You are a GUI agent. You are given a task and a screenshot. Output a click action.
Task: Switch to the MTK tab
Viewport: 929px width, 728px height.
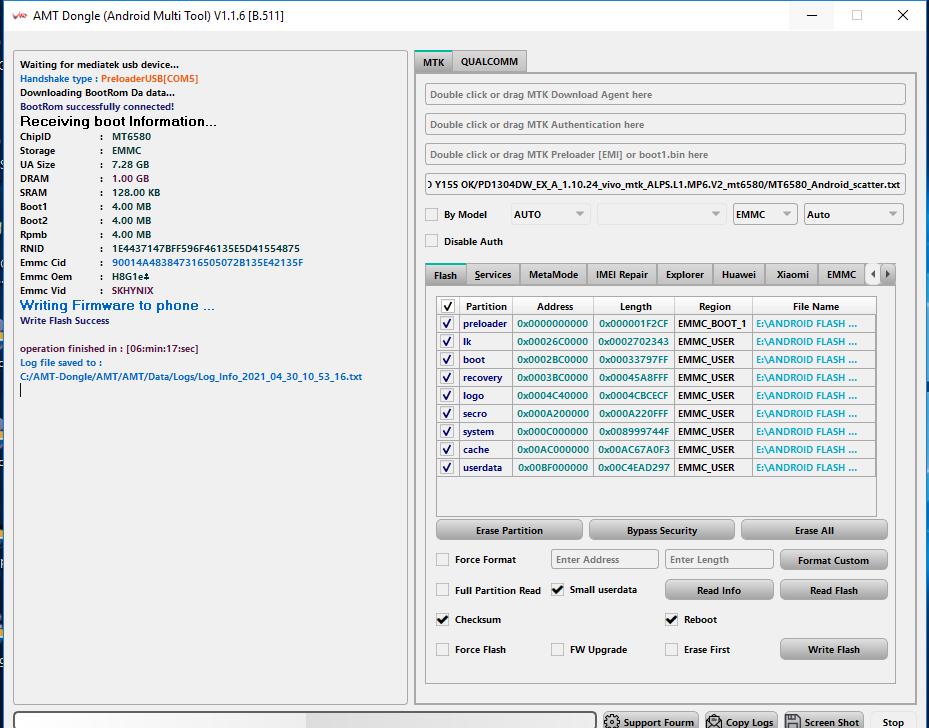click(434, 62)
